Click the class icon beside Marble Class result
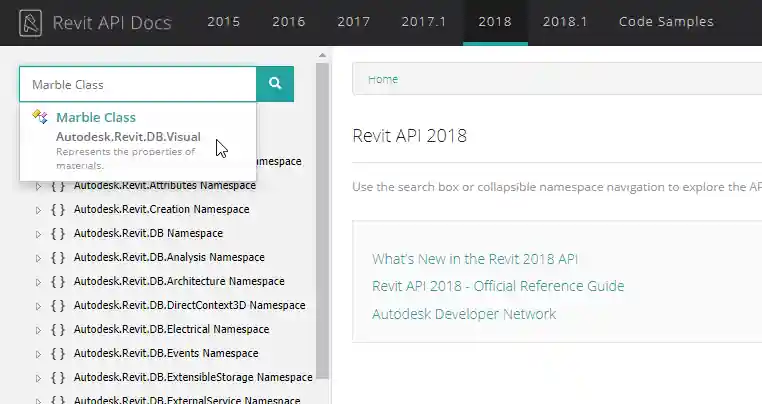The height and width of the screenshot is (404, 762). (40, 117)
